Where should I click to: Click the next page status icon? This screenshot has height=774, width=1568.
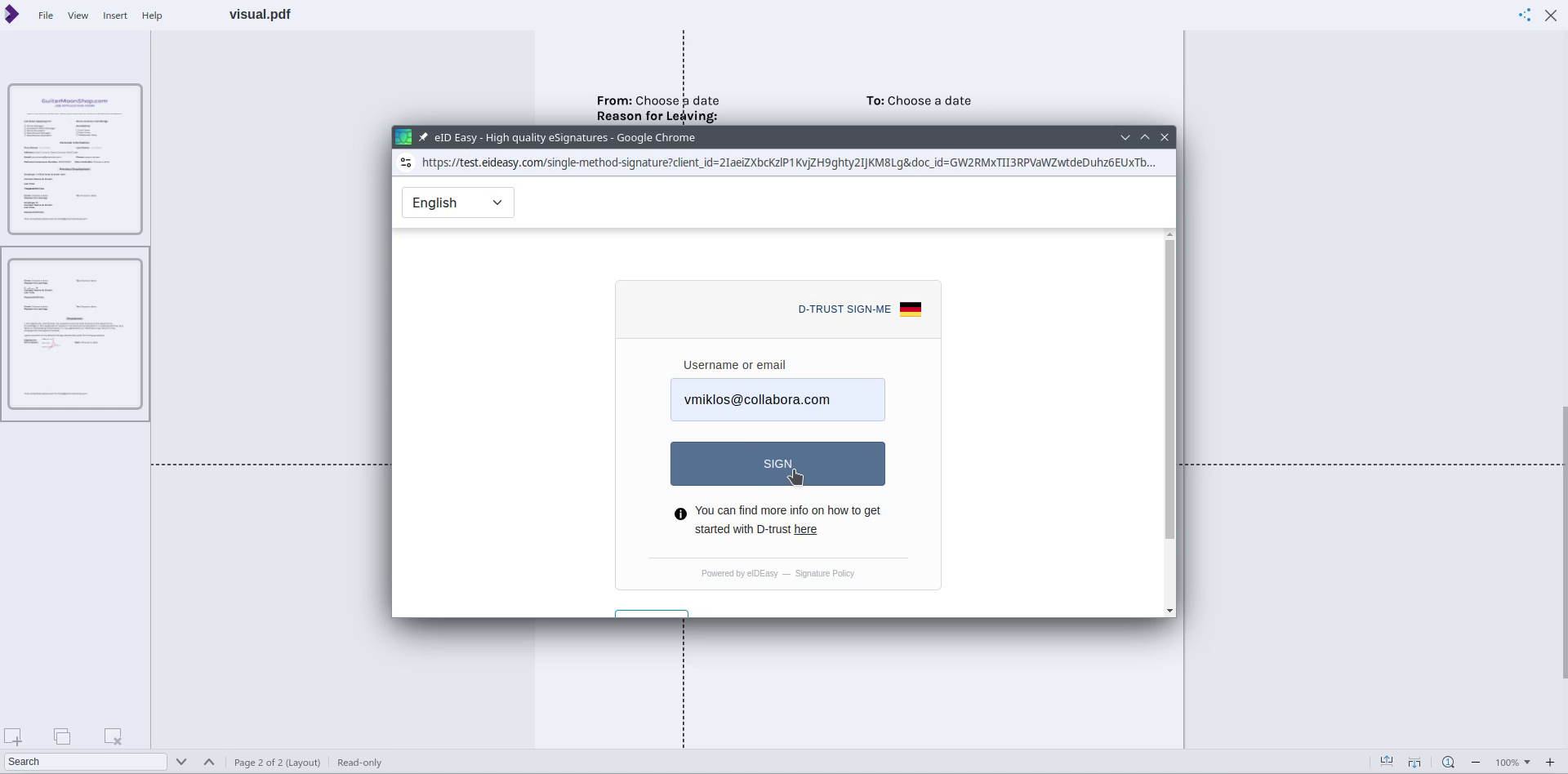[1414, 762]
